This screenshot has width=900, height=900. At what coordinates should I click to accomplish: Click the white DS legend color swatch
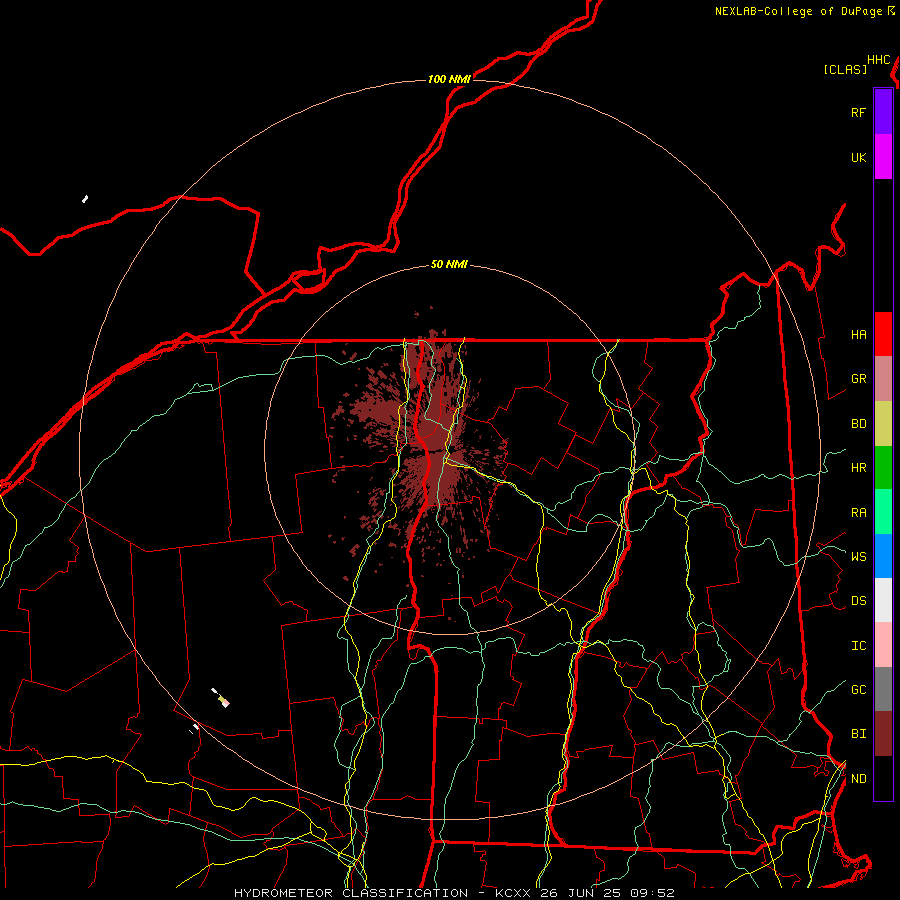[883, 600]
